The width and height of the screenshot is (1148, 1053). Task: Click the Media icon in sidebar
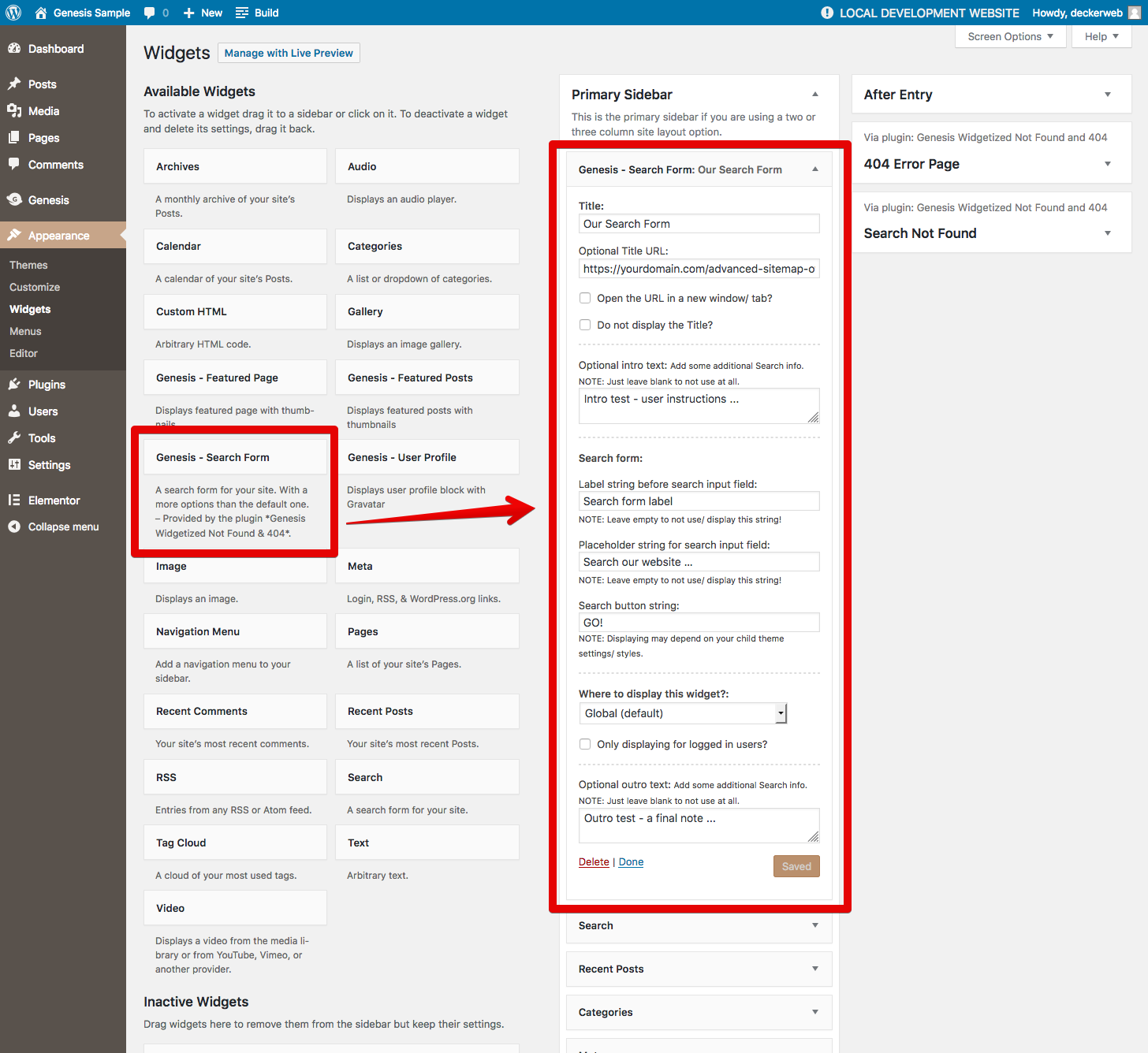tap(14, 110)
